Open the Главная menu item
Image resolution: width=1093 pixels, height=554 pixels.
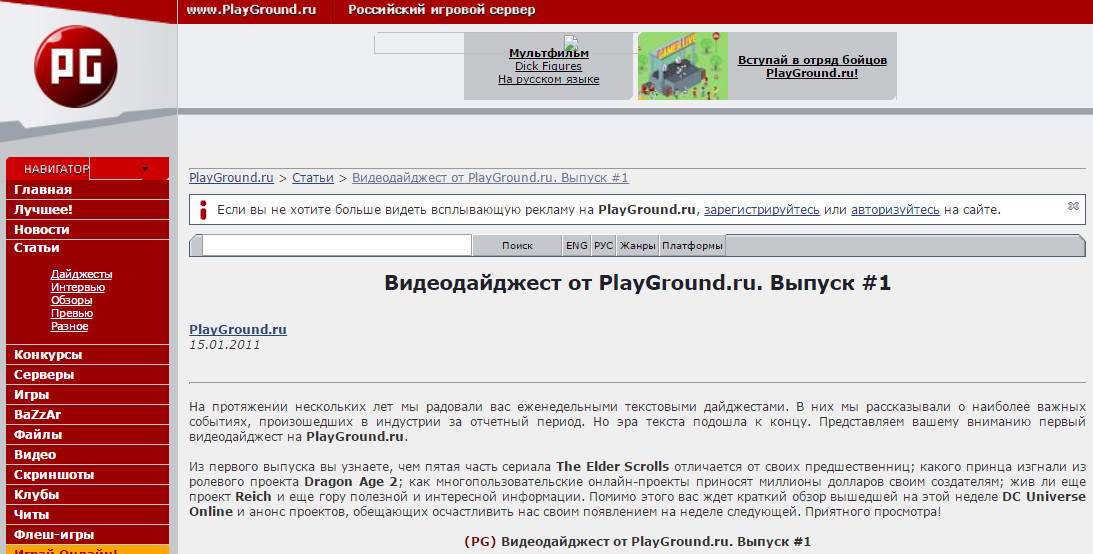[87, 190]
